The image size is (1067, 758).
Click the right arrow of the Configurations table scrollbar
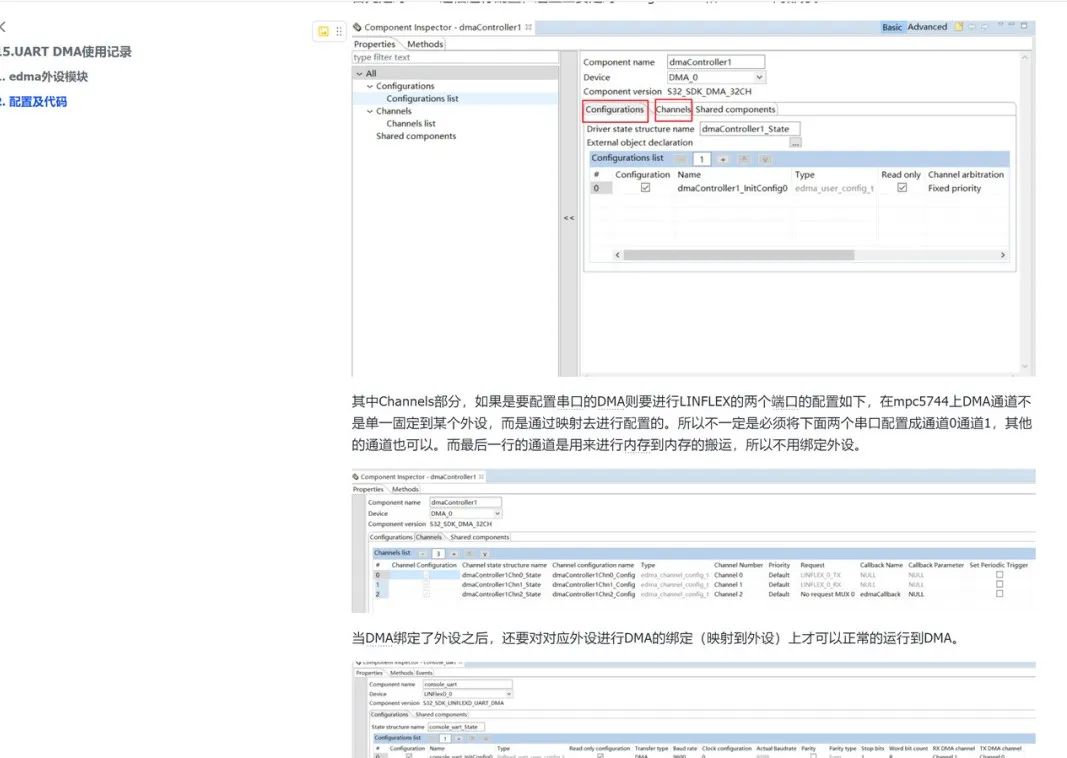tap(1002, 255)
